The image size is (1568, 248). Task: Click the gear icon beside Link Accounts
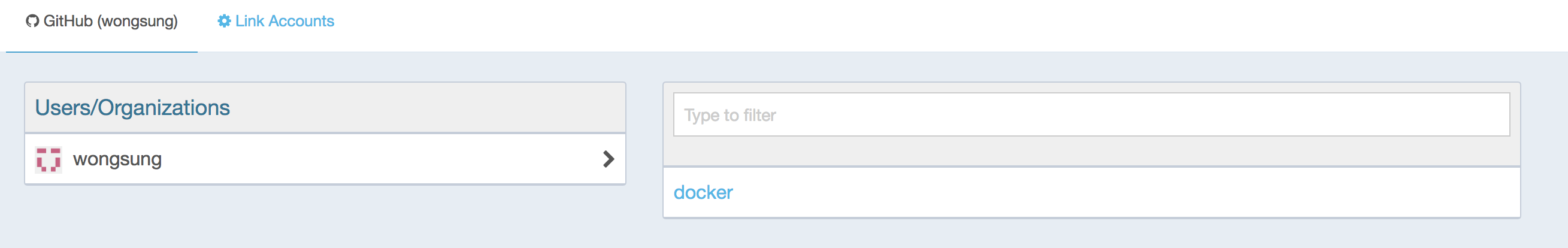(224, 22)
